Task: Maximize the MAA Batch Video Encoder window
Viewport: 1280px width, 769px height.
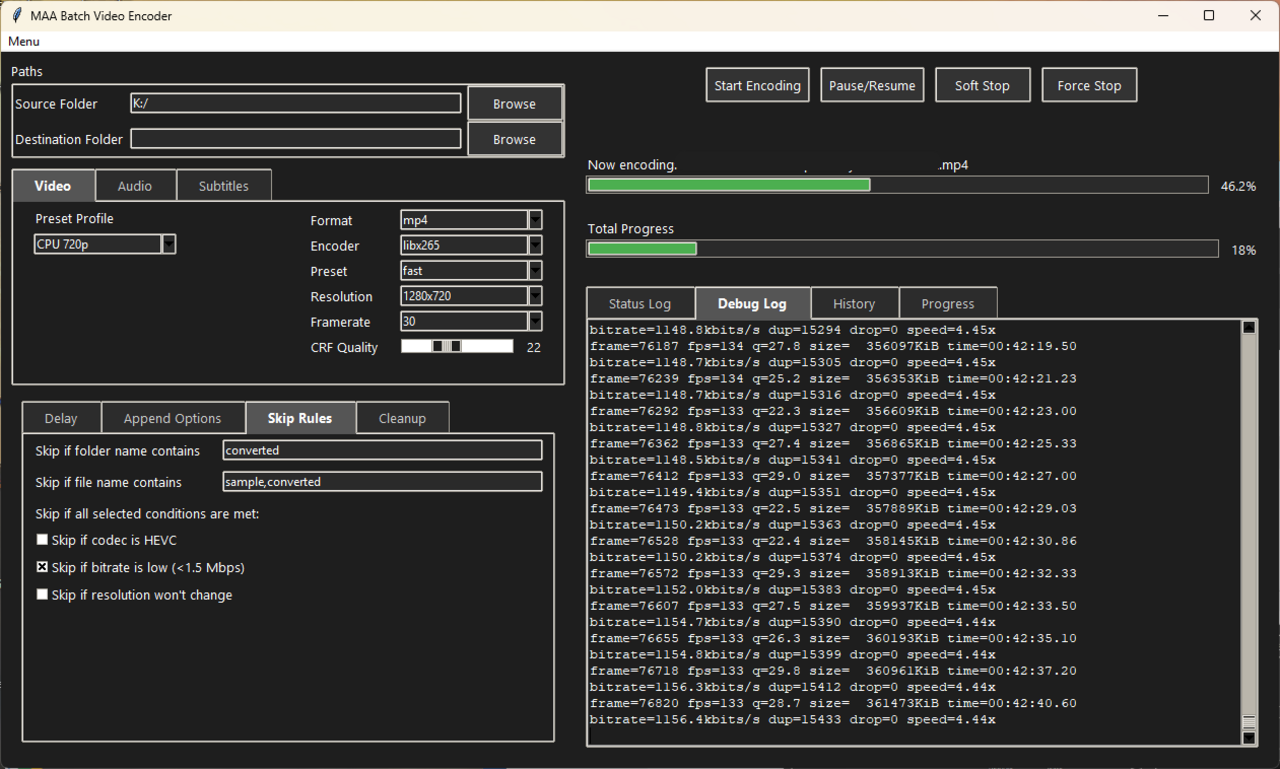Action: 1209,16
